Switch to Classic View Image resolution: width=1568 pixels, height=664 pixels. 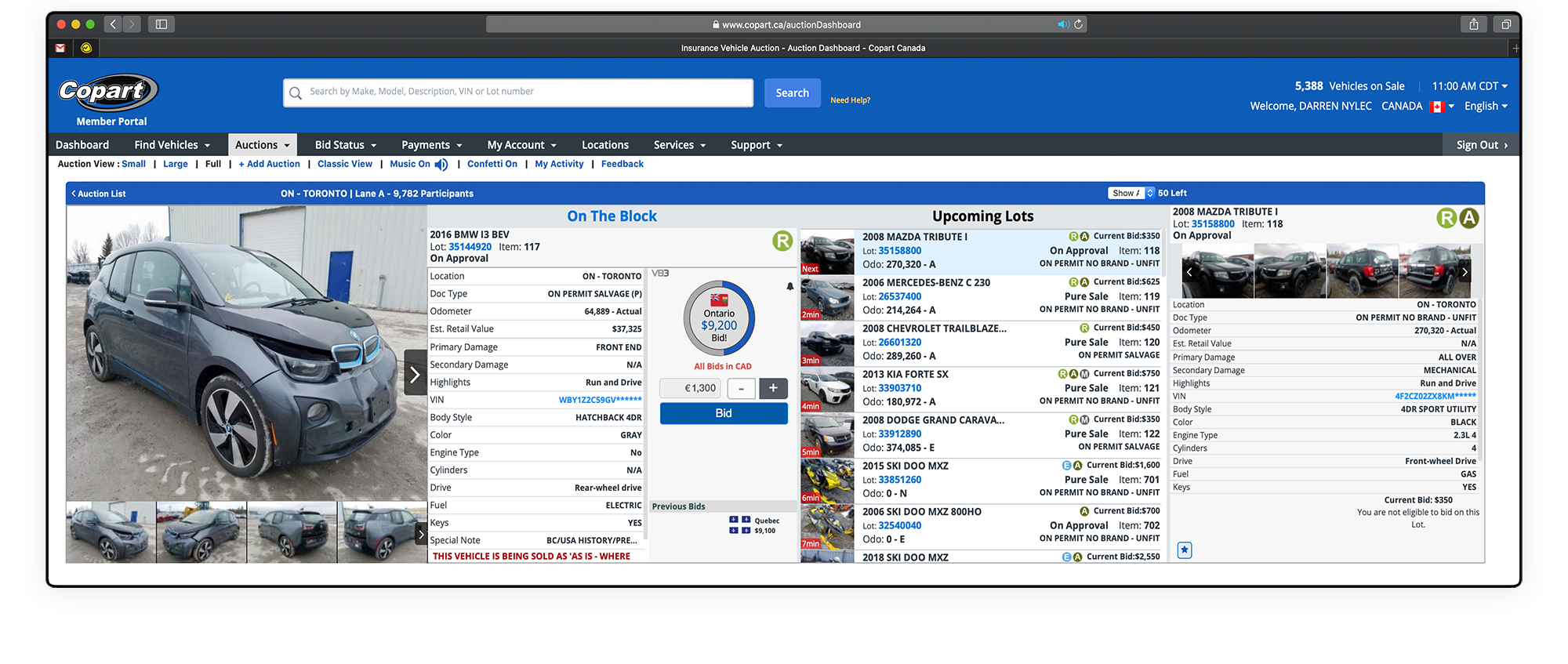coord(345,164)
